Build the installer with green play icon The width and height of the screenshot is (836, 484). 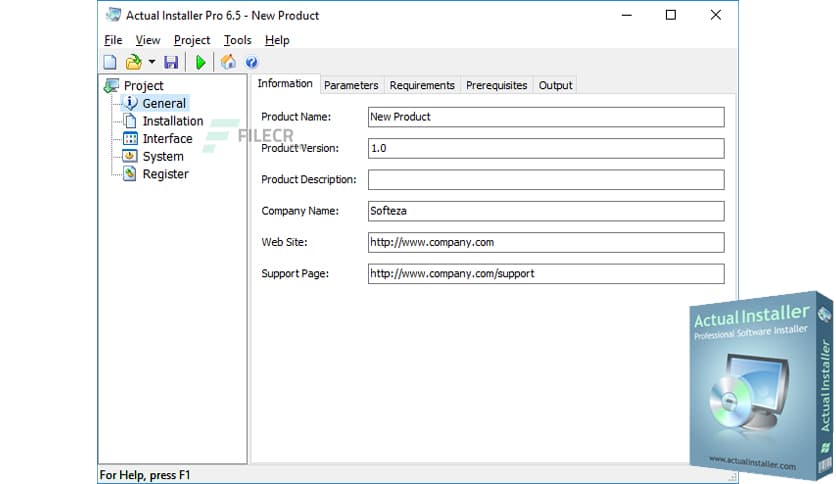pos(200,62)
